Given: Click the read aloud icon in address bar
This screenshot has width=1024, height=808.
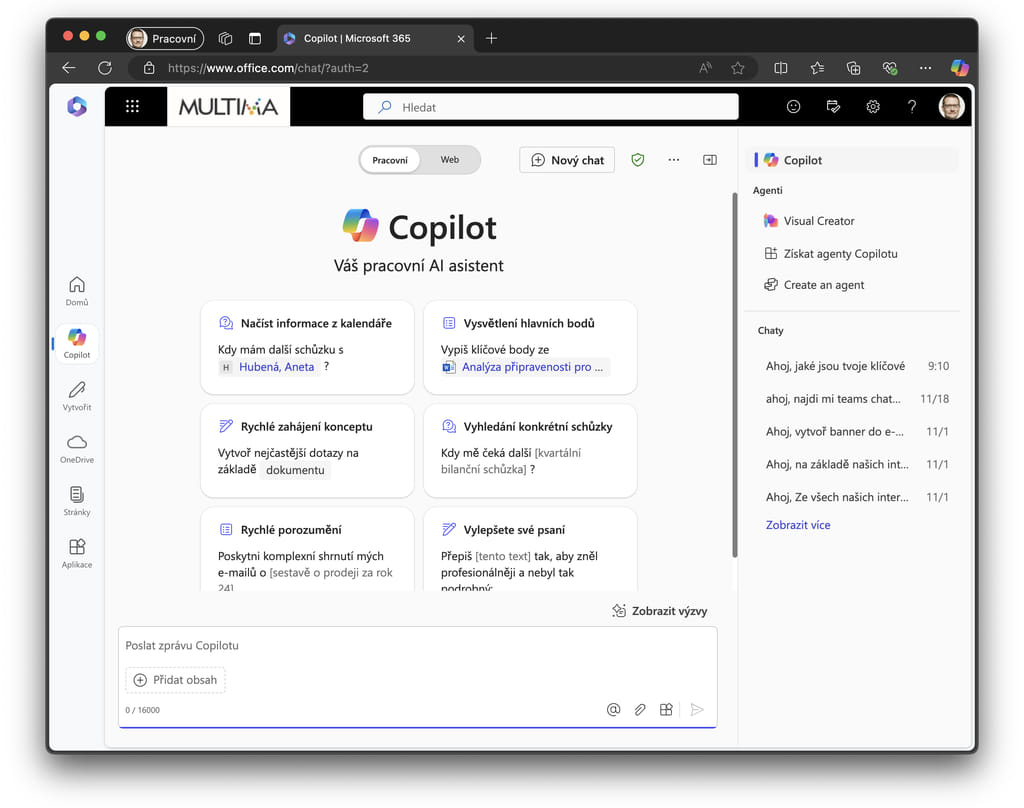Looking at the screenshot, I should [705, 68].
